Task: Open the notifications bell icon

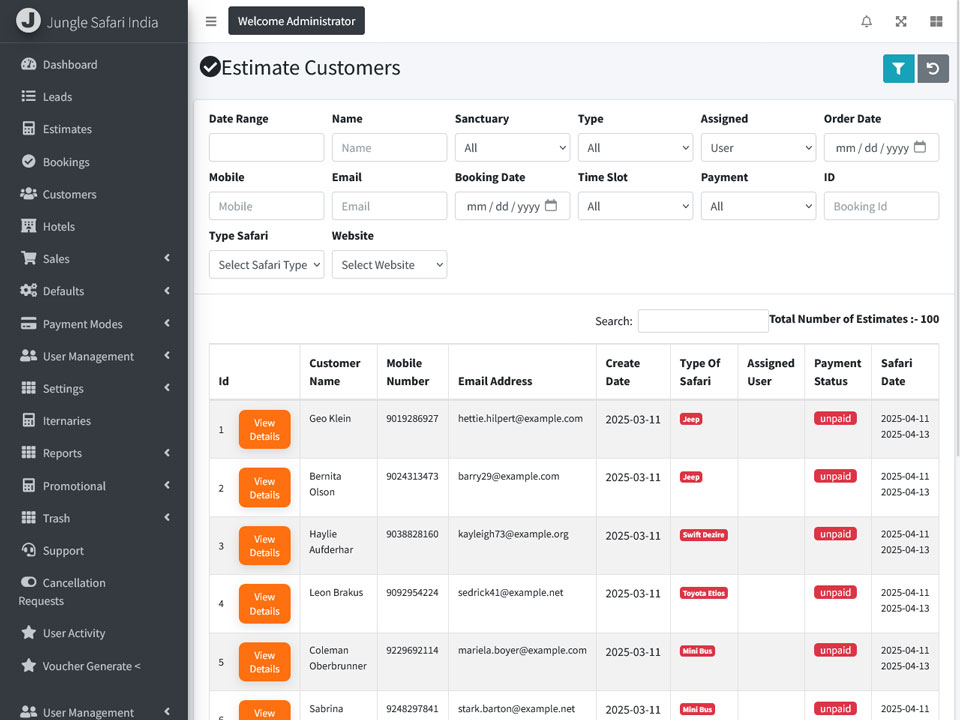Action: click(x=866, y=21)
